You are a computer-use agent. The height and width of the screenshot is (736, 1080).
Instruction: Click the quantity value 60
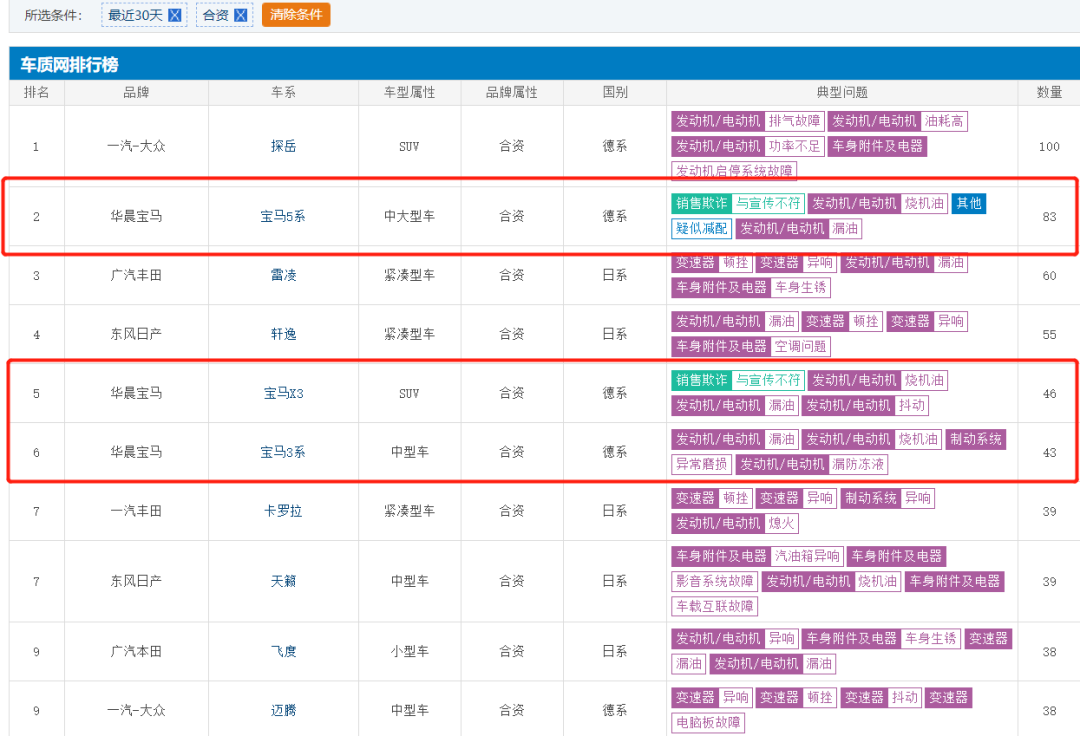pyautogui.click(x=1049, y=276)
